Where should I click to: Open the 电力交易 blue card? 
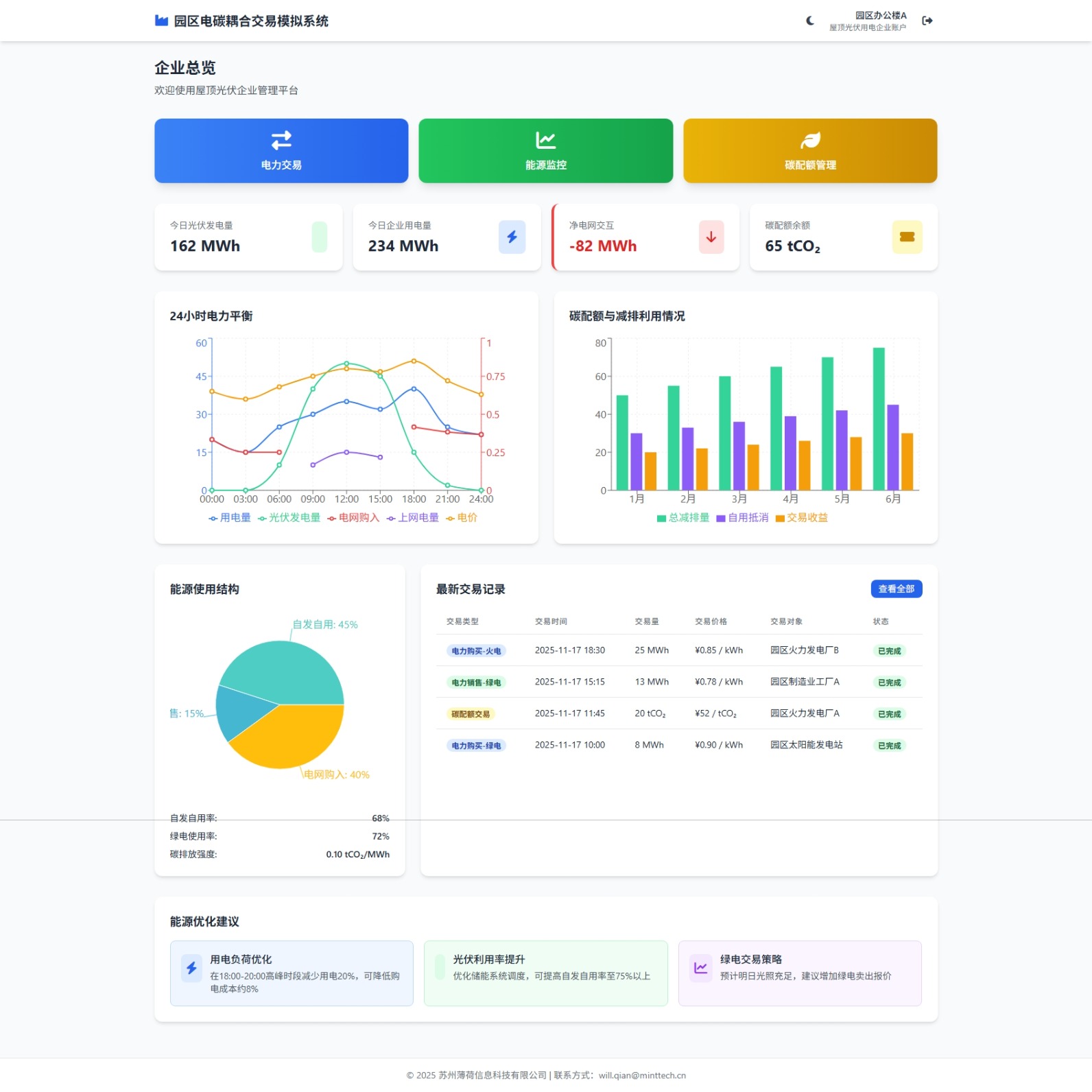pyautogui.click(x=281, y=151)
